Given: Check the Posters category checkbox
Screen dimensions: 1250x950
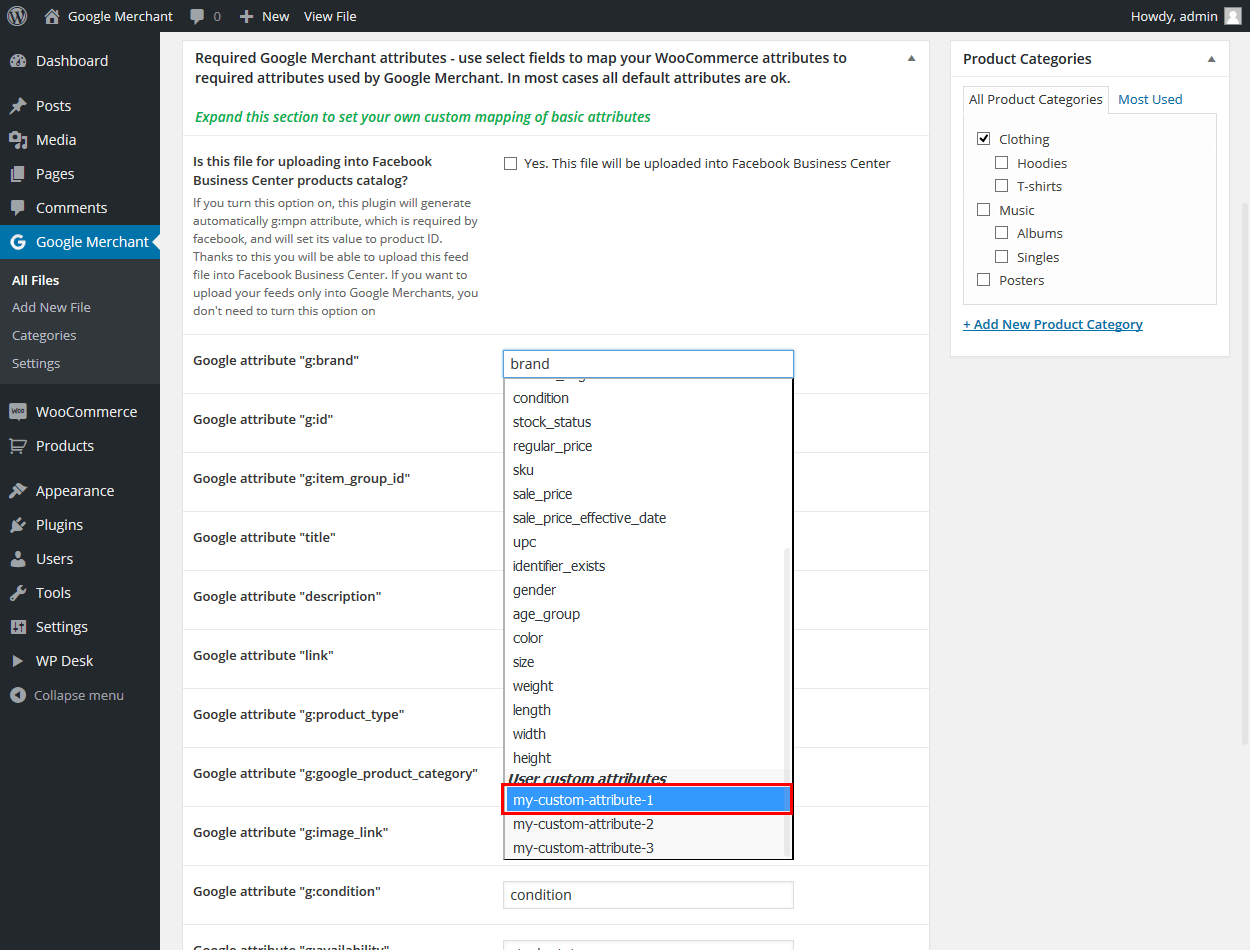Looking at the screenshot, I should coord(984,280).
